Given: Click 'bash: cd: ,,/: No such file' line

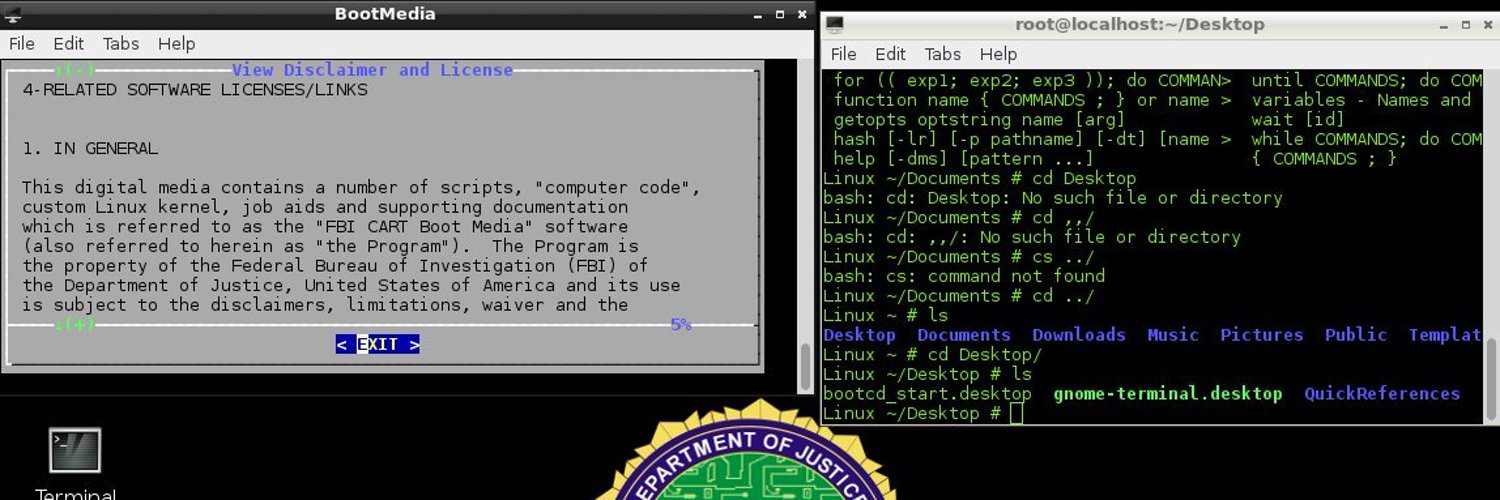Looking at the screenshot, I should click(1032, 237).
